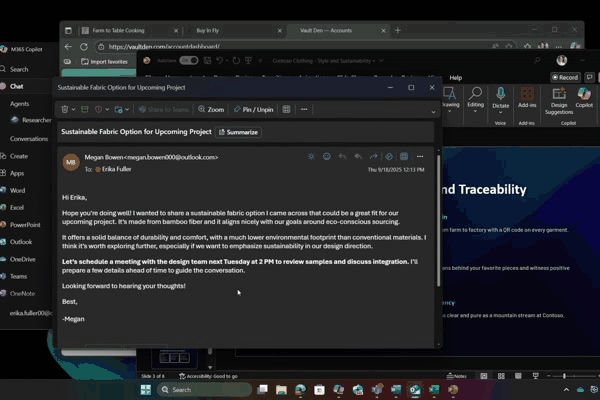This screenshot has height=400, width=600.
Task: Click Redo icon in PowerPoint title bar
Action: tap(236, 60)
